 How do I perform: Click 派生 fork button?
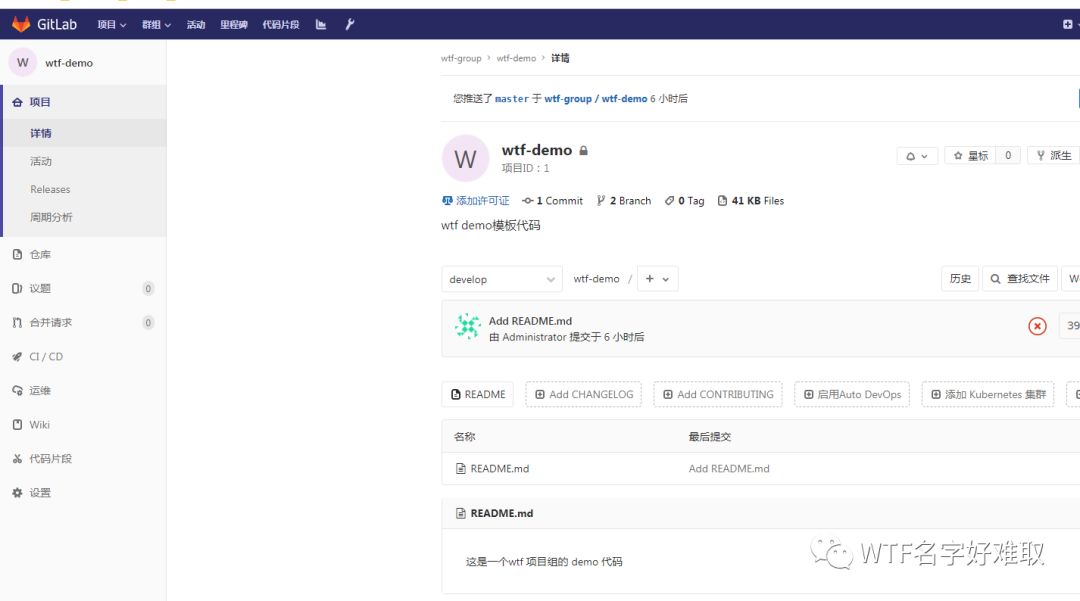click(1054, 156)
